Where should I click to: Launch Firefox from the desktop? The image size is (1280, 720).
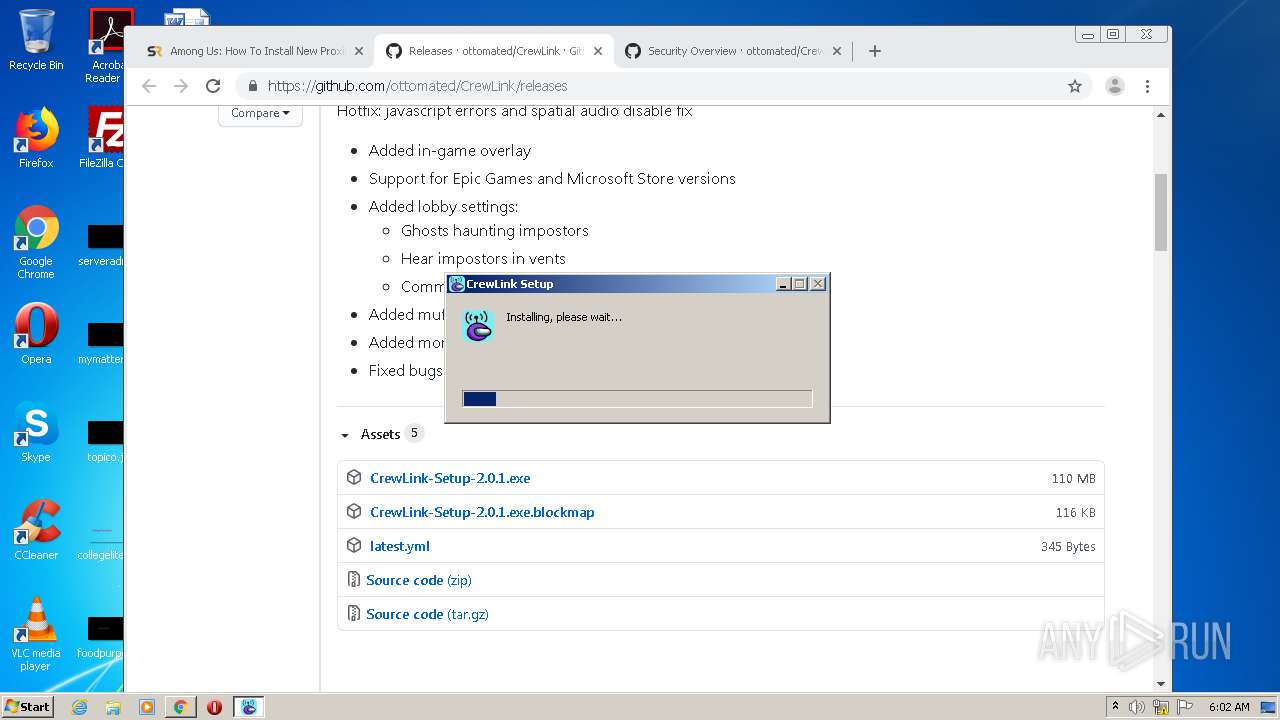point(36,138)
